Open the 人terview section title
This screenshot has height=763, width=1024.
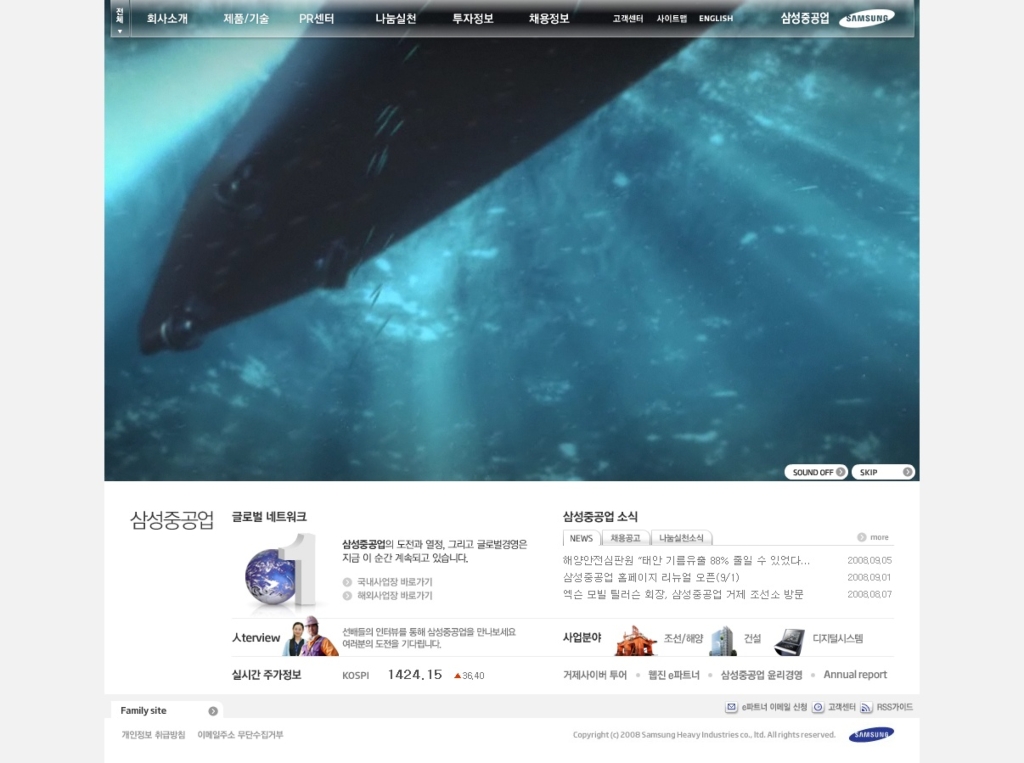pyautogui.click(x=256, y=638)
